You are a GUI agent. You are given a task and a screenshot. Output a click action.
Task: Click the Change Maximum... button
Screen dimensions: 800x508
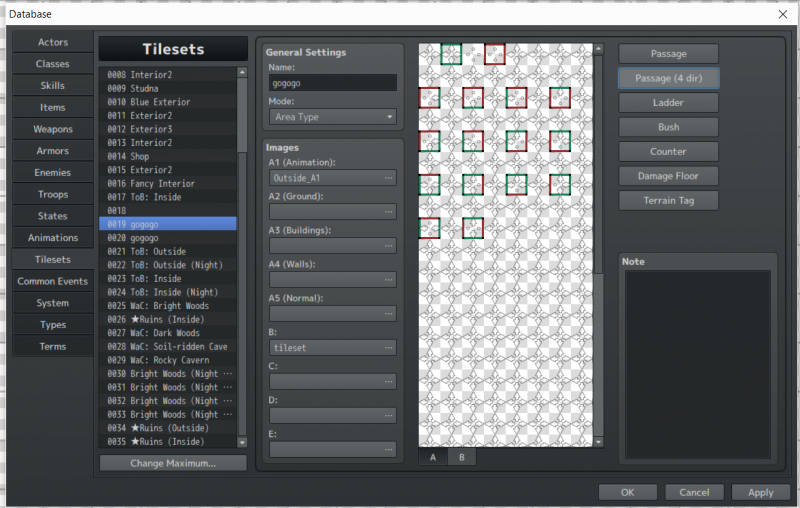(x=173, y=463)
